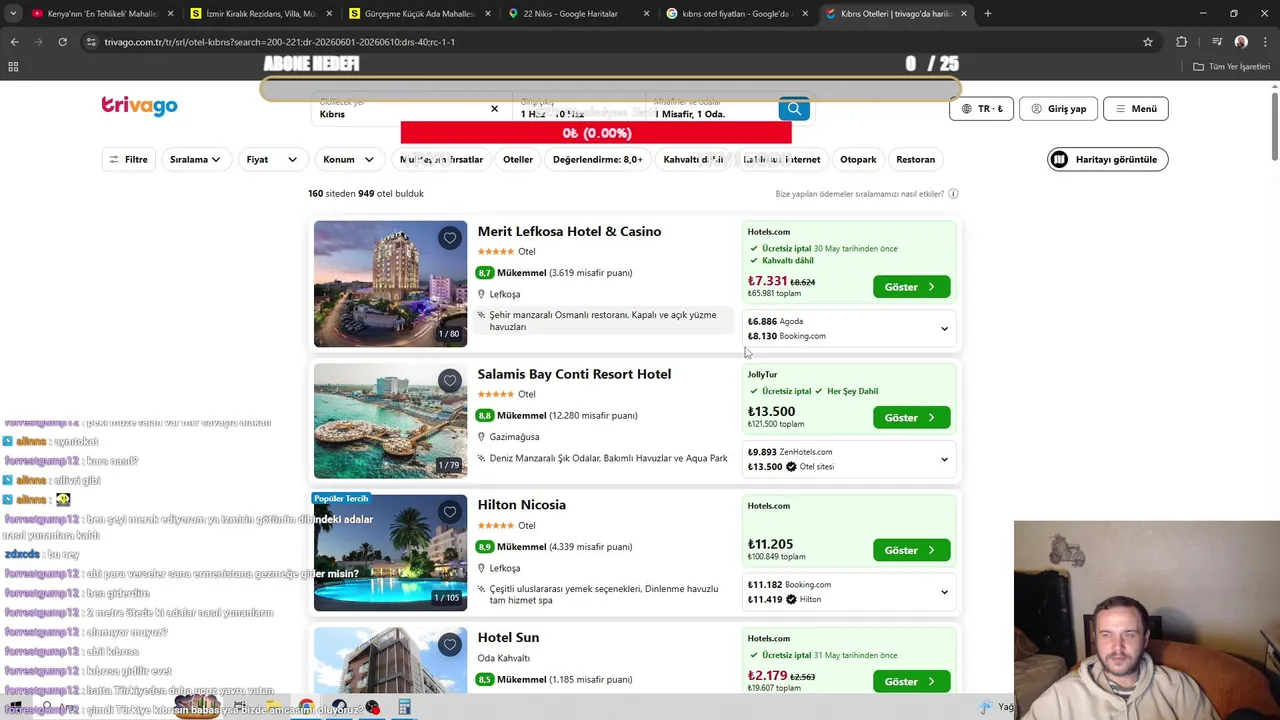Open the Filtre filter button
Screen dimensions: 1280x720
tap(128, 159)
